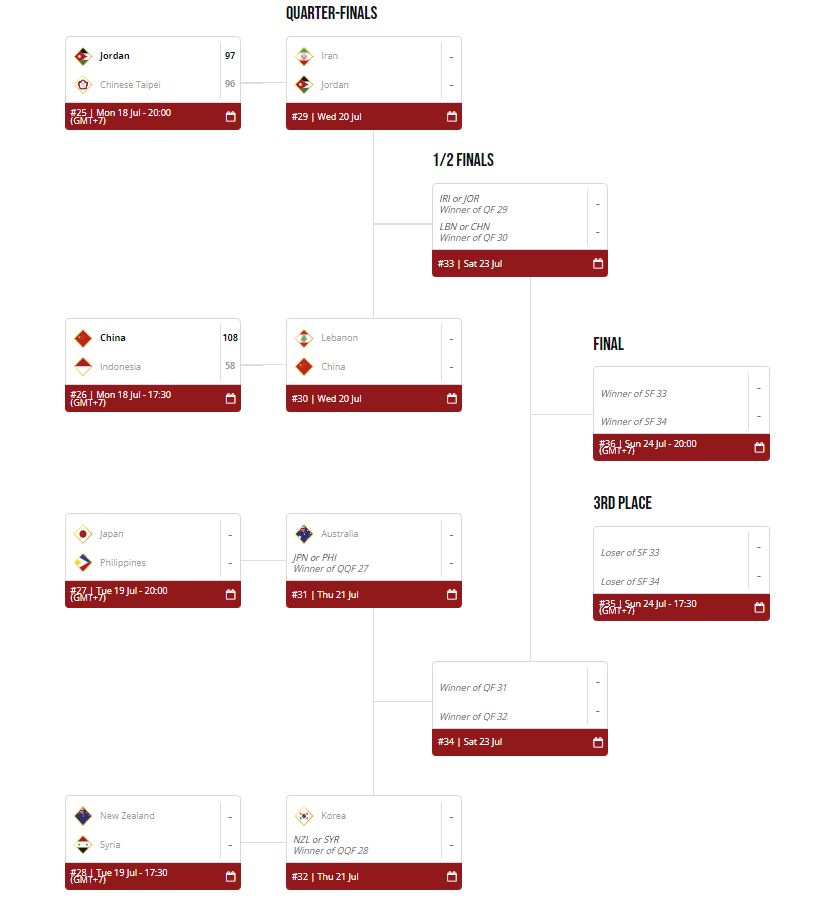Viewport: 821px width, 909px height.
Task: Click calendar icon on semi-final #33
Action: pyautogui.click(x=598, y=263)
